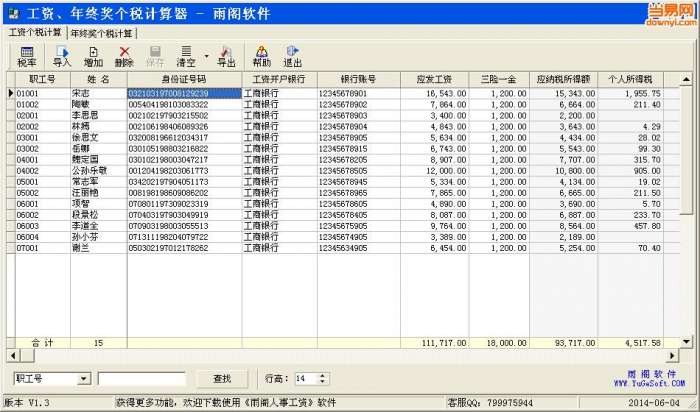This screenshot has height=412, width=700.
Task: Select name cell 魏定国
Action: [99, 159]
